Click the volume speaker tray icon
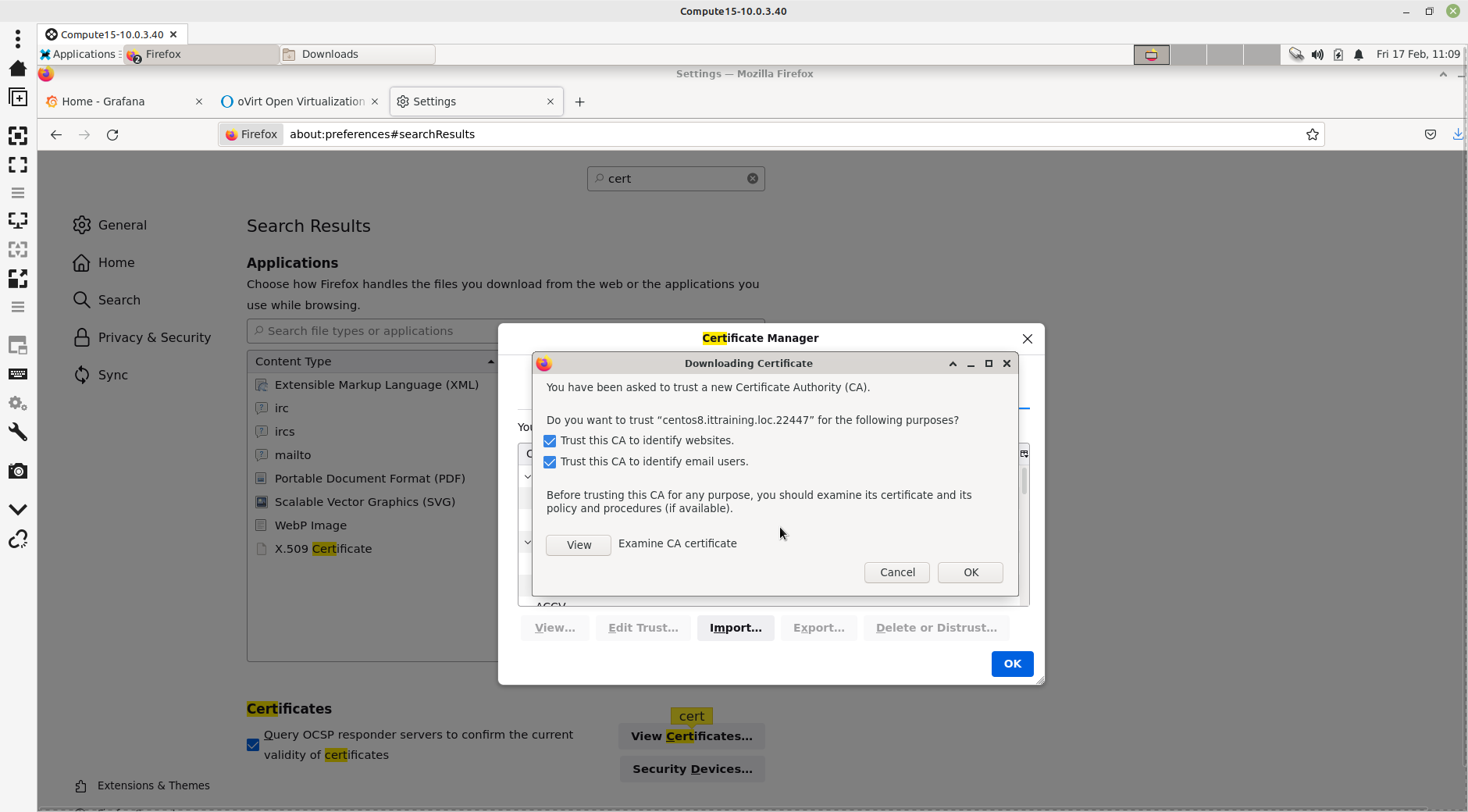This screenshot has width=1468, height=812. click(1317, 55)
